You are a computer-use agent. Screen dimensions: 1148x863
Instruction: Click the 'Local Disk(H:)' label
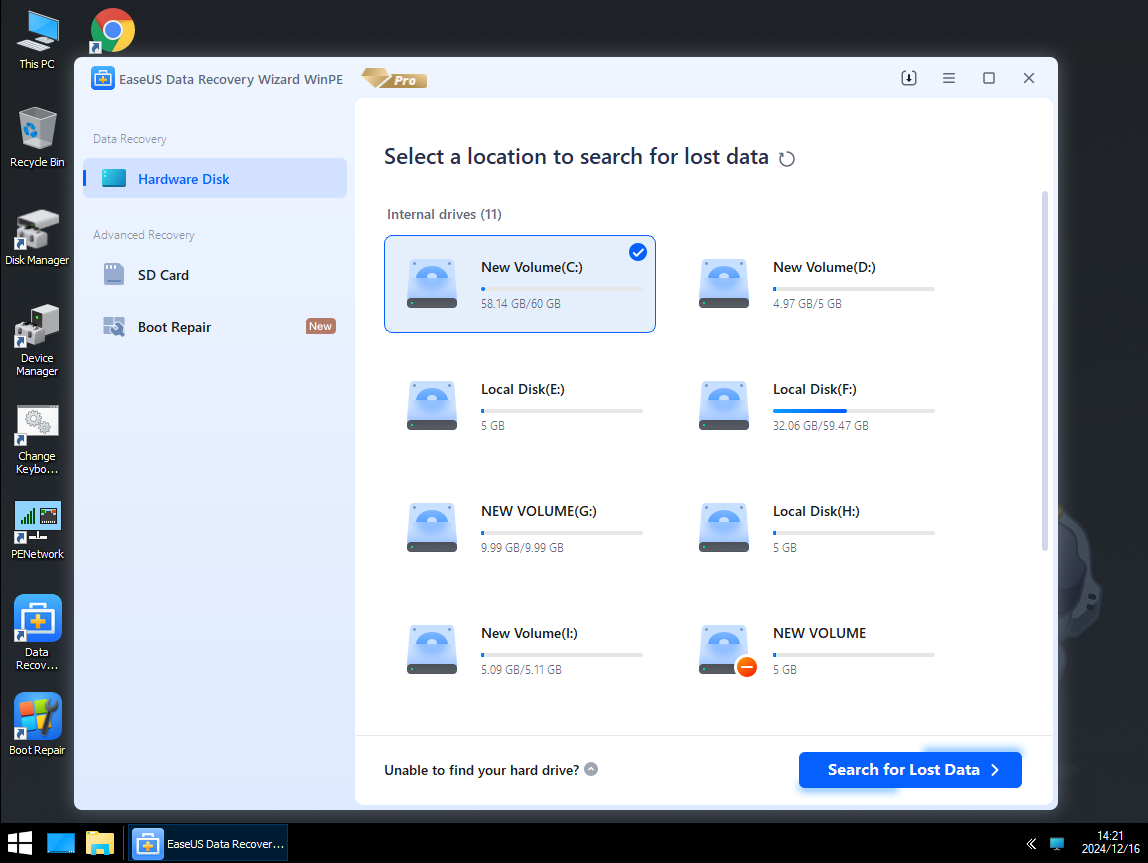point(816,512)
